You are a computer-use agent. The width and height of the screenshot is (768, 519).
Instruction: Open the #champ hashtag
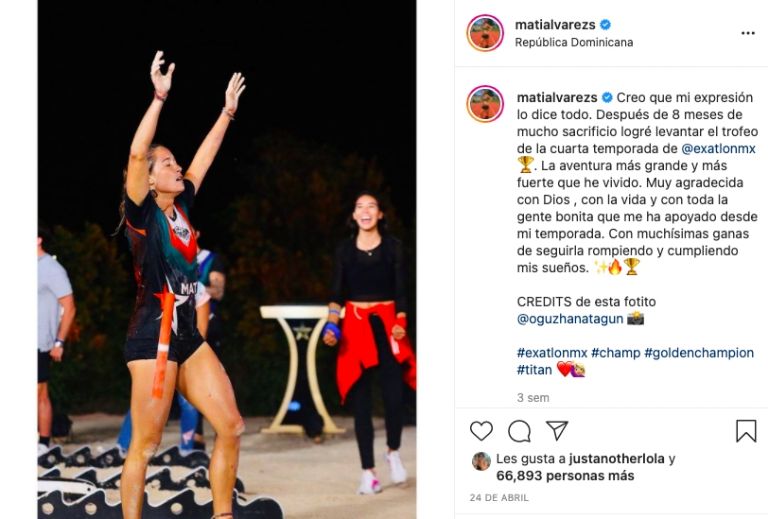pos(615,353)
